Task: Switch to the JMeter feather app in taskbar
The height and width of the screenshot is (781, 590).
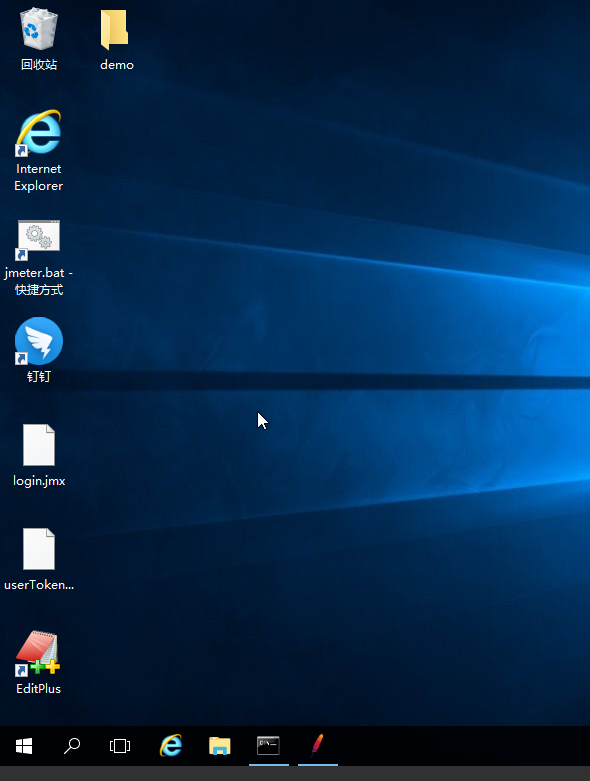Action: [x=318, y=746]
